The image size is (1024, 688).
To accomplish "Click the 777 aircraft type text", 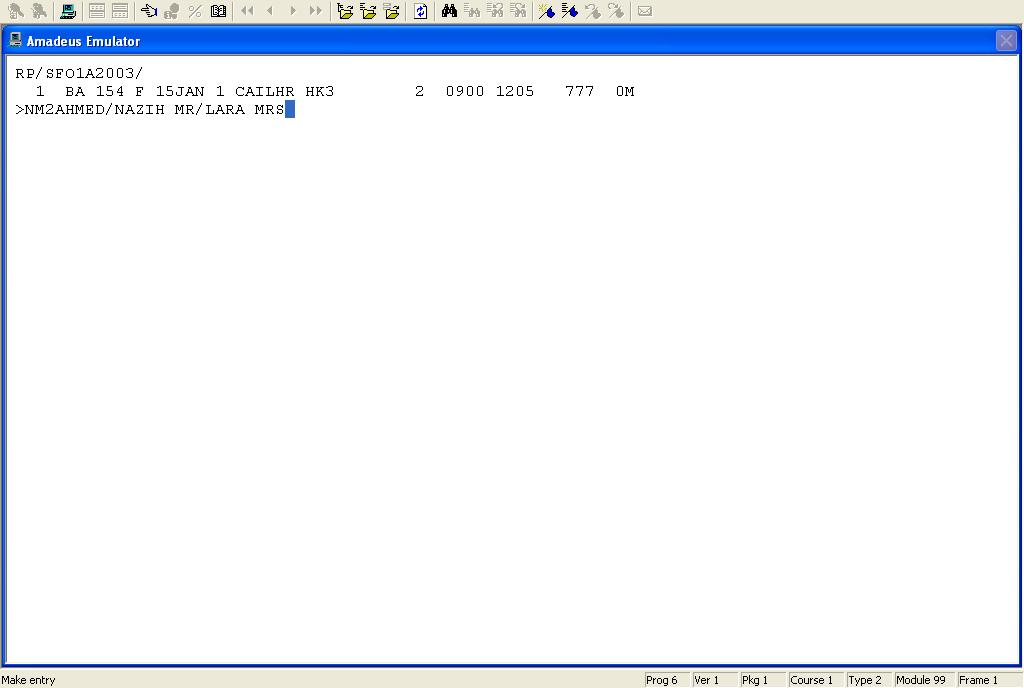I will [x=580, y=91].
